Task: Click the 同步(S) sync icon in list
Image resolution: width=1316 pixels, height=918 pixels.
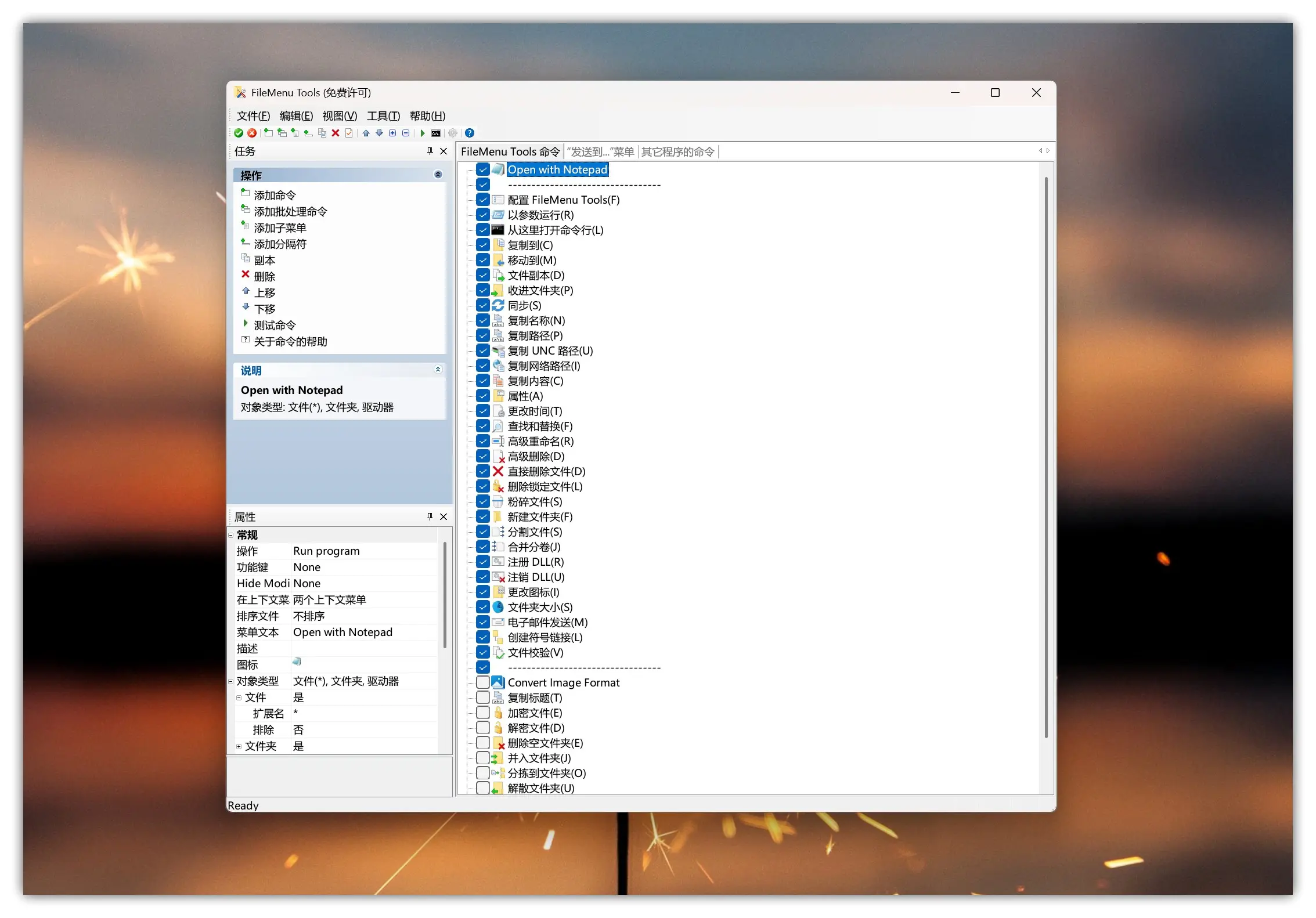Action: [x=498, y=305]
